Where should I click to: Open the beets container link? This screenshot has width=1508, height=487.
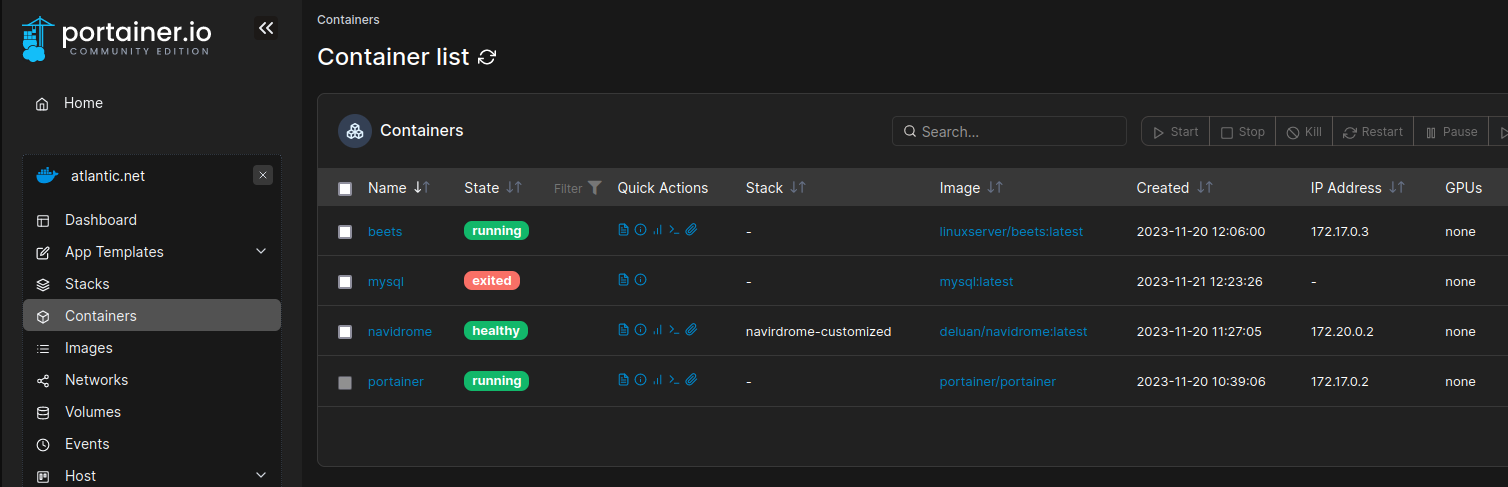point(385,231)
